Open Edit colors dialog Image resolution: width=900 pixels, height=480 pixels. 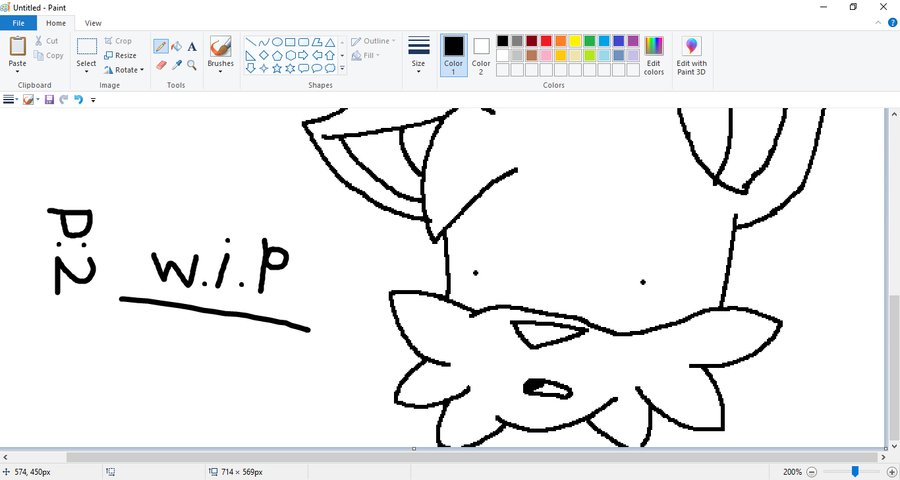pyautogui.click(x=654, y=56)
